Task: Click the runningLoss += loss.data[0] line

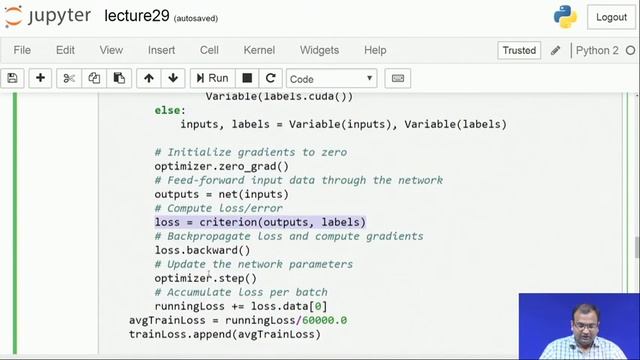Action: [241, 306]
